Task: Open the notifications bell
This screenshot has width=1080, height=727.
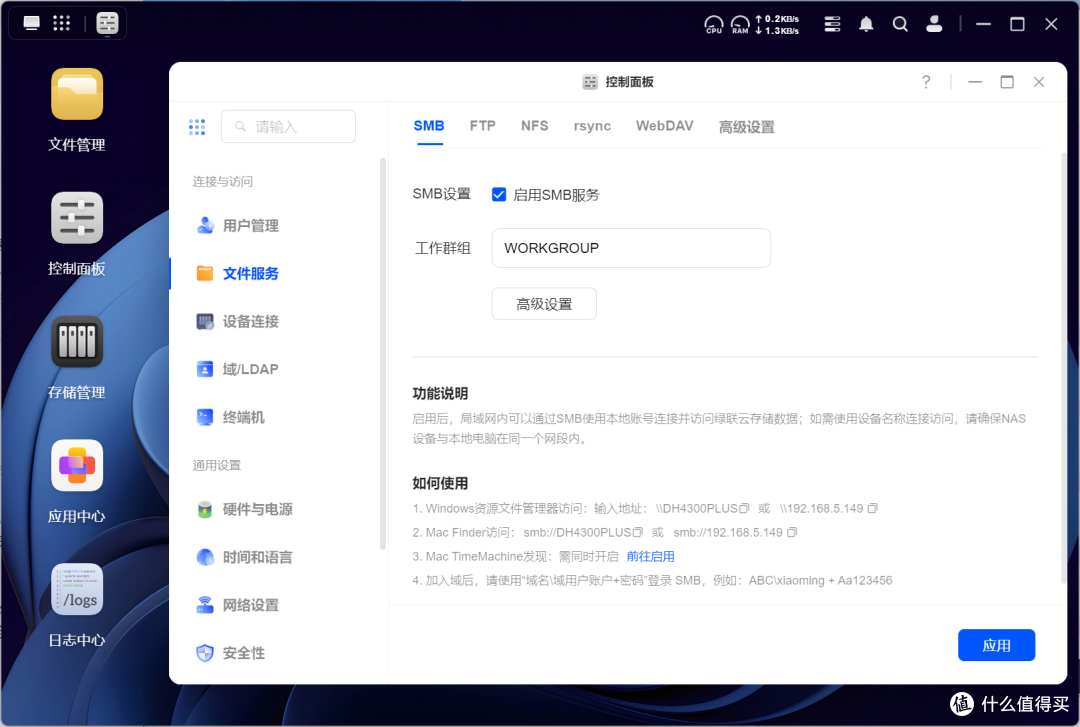Action: click(866, 25)
